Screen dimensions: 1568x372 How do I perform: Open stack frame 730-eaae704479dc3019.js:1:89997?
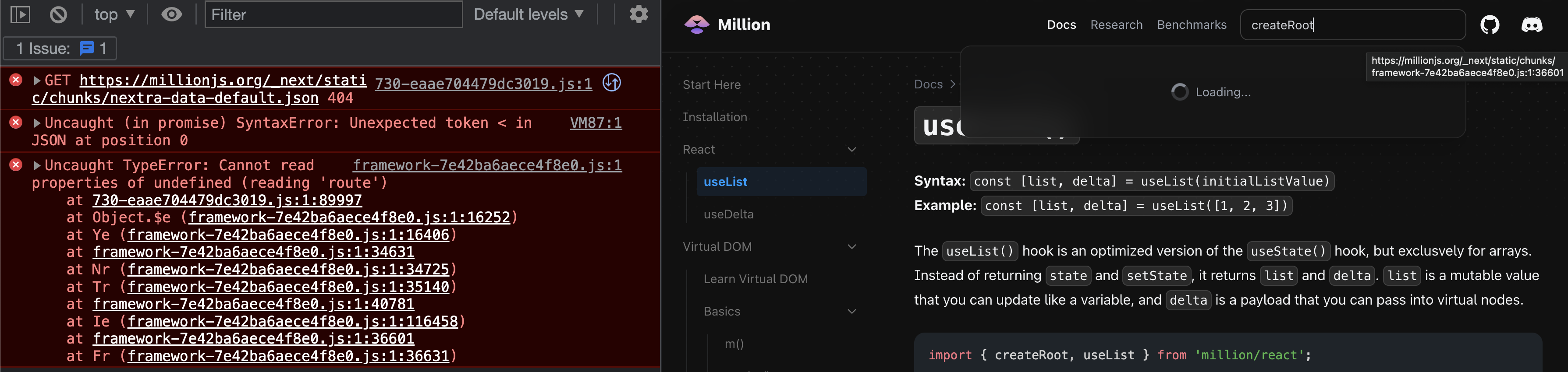[227, 200]
